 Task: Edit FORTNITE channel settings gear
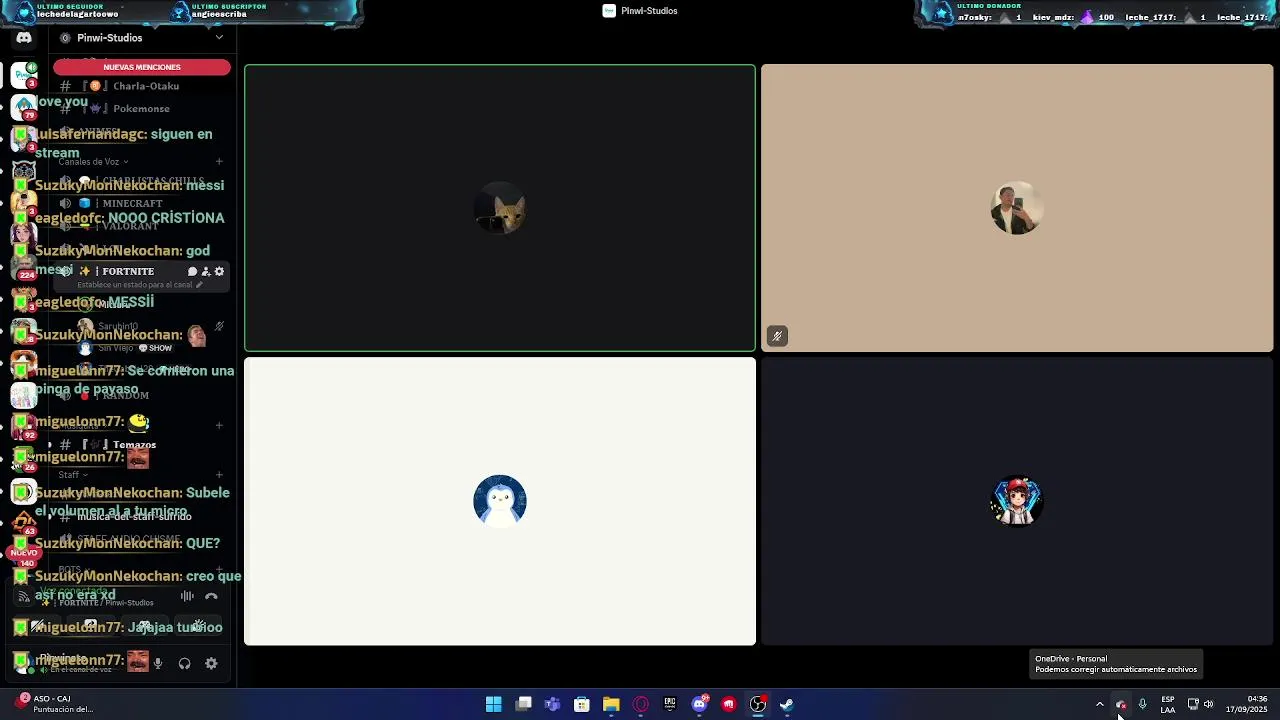(x=219, y=271)
